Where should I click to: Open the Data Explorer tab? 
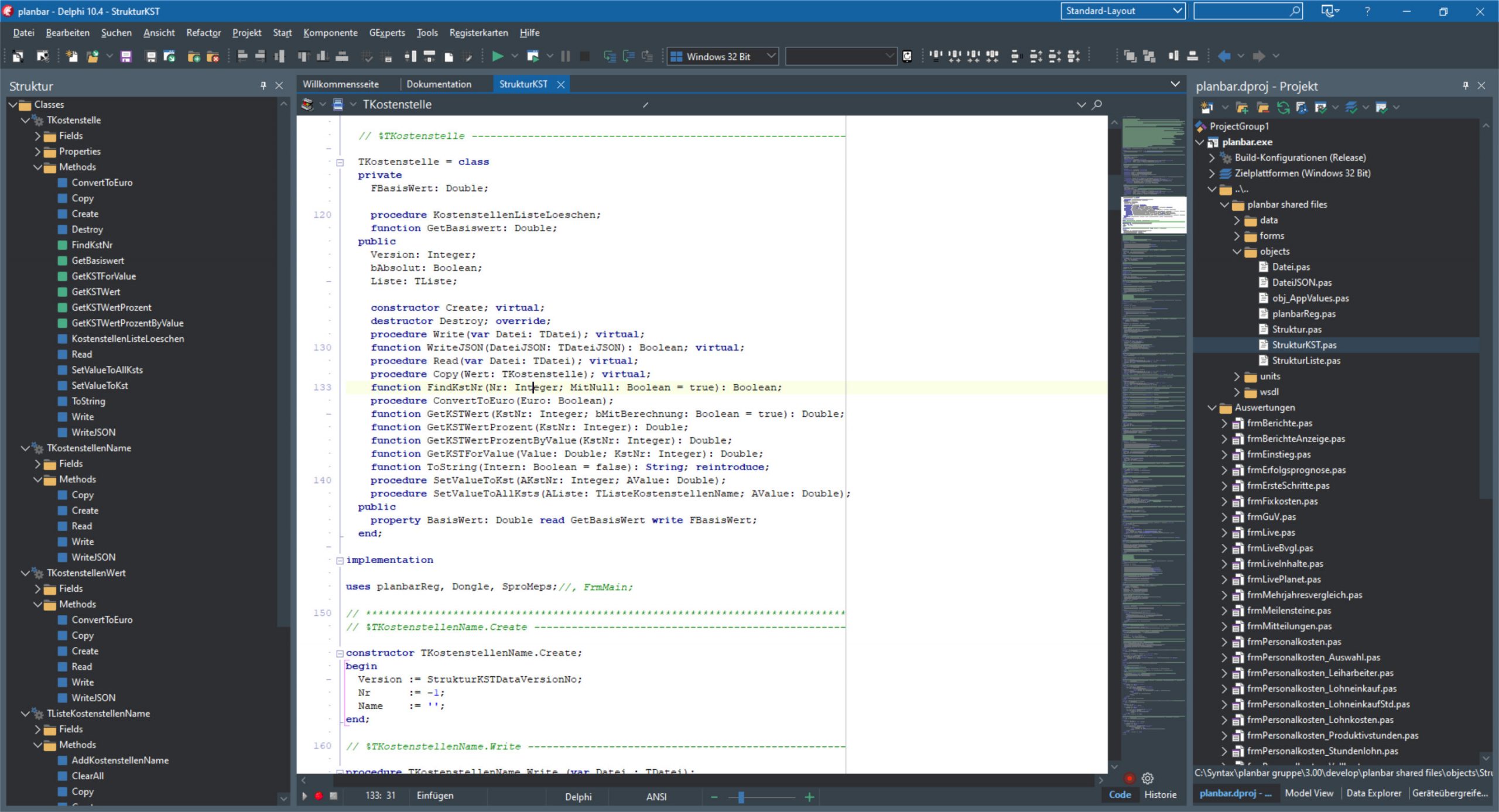(x=1374, y=793)
